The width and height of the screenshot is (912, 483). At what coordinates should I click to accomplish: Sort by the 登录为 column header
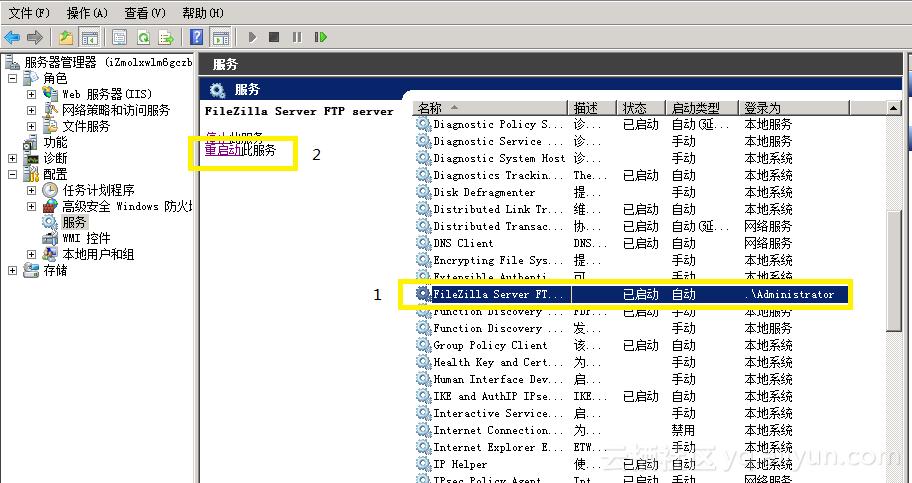[795, 108]
